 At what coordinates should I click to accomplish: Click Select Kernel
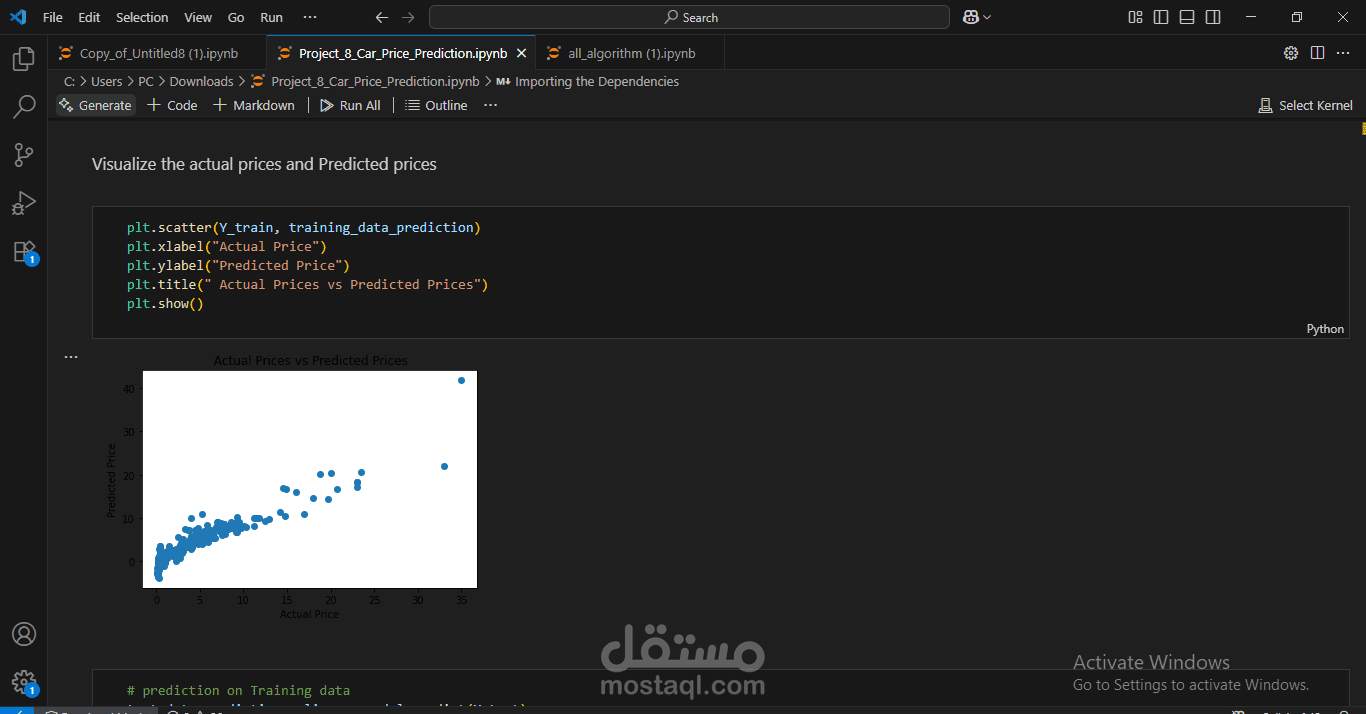[x=1305, y=105]
